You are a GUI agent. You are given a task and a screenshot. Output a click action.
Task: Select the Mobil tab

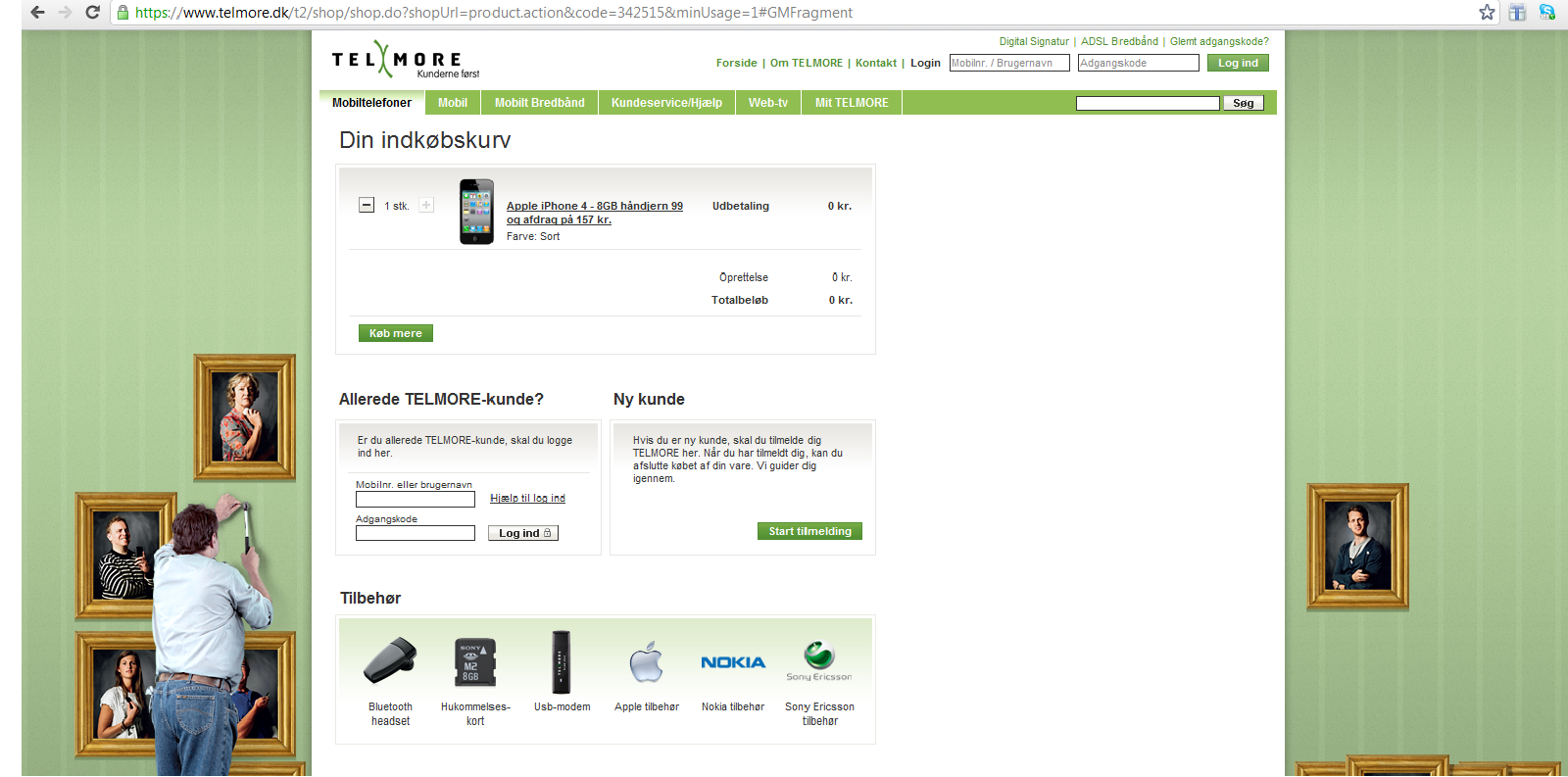click(x=453, y=103)
